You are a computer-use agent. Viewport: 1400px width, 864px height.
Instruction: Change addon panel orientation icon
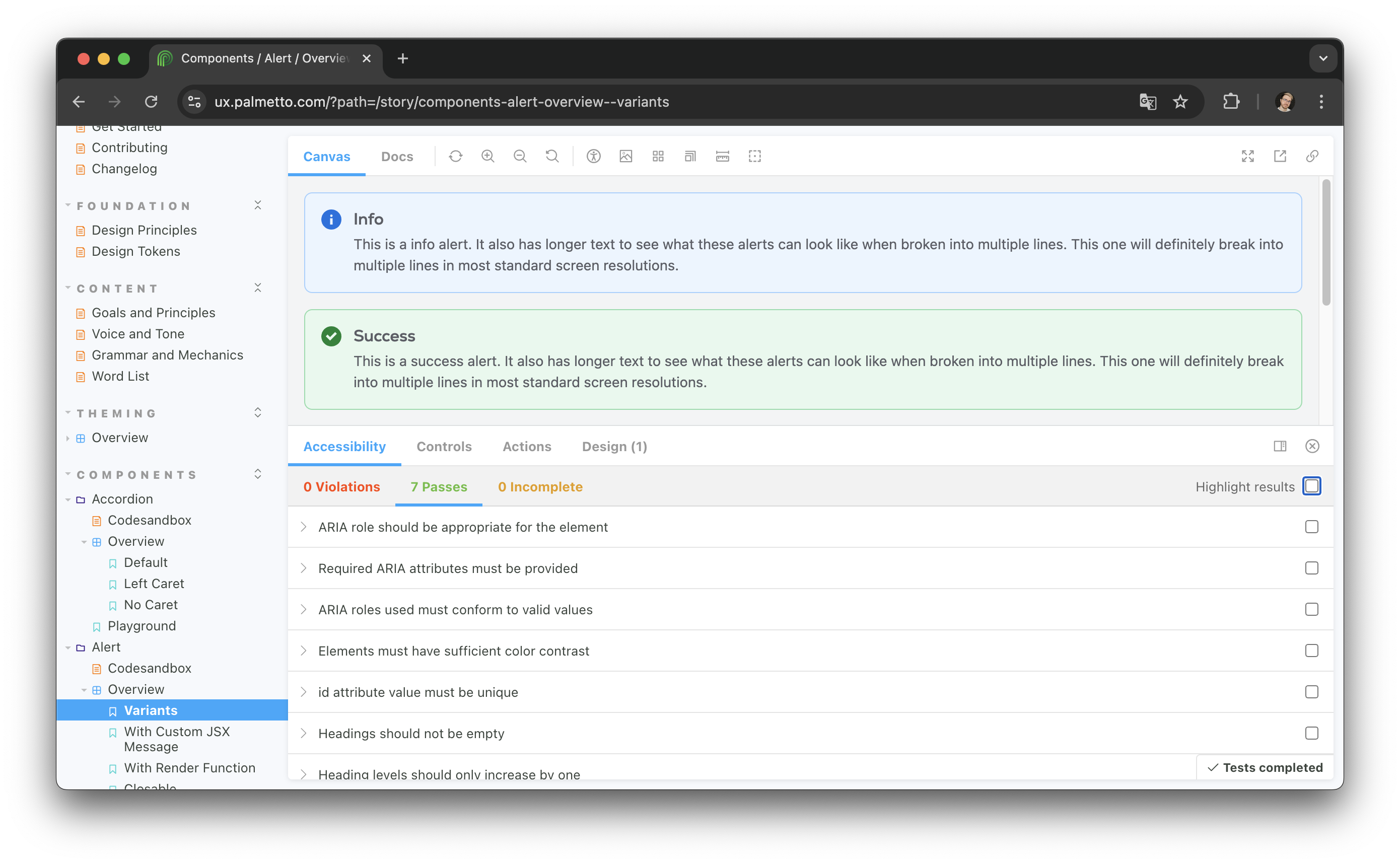tap(1280, 446)
